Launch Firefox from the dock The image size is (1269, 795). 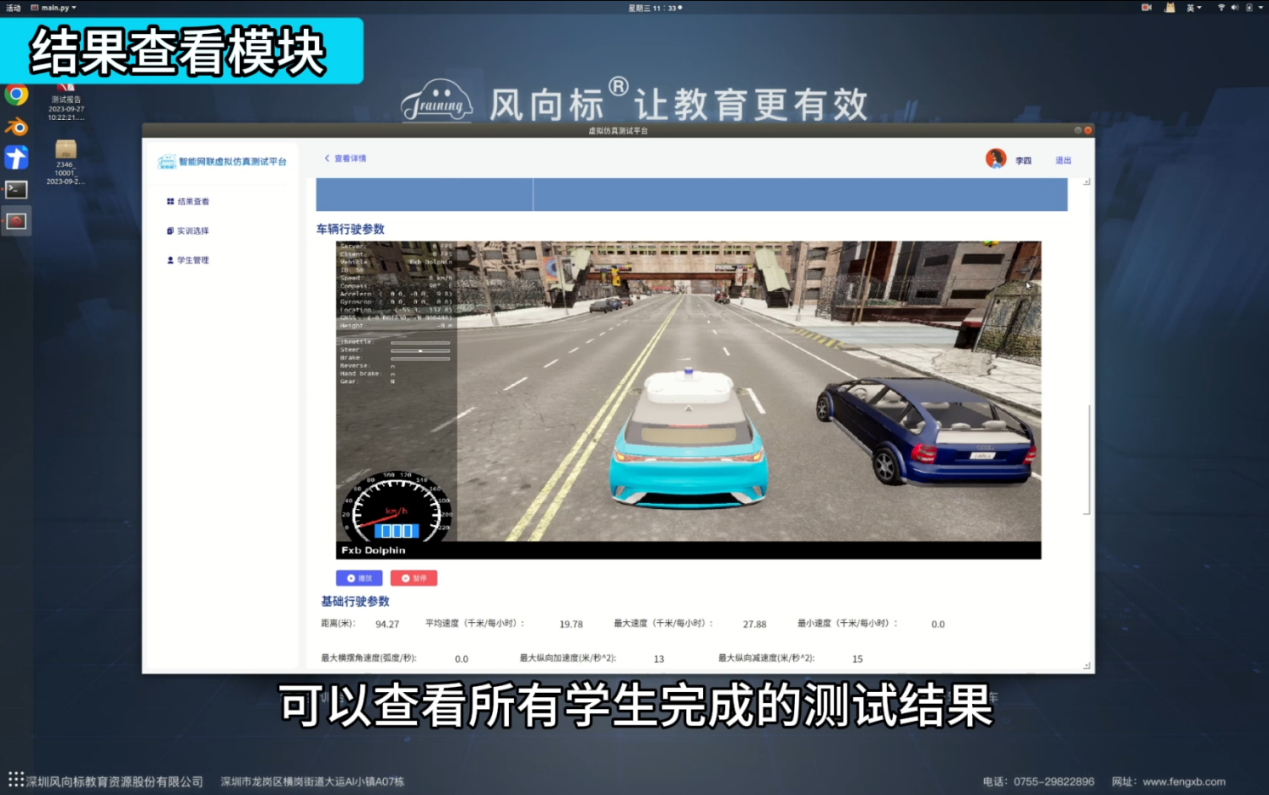pos(15,127)
